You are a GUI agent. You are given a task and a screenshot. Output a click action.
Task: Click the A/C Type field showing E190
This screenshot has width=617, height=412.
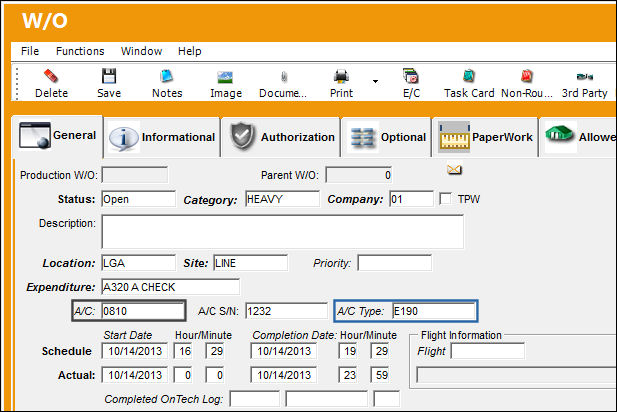[434, 311]
